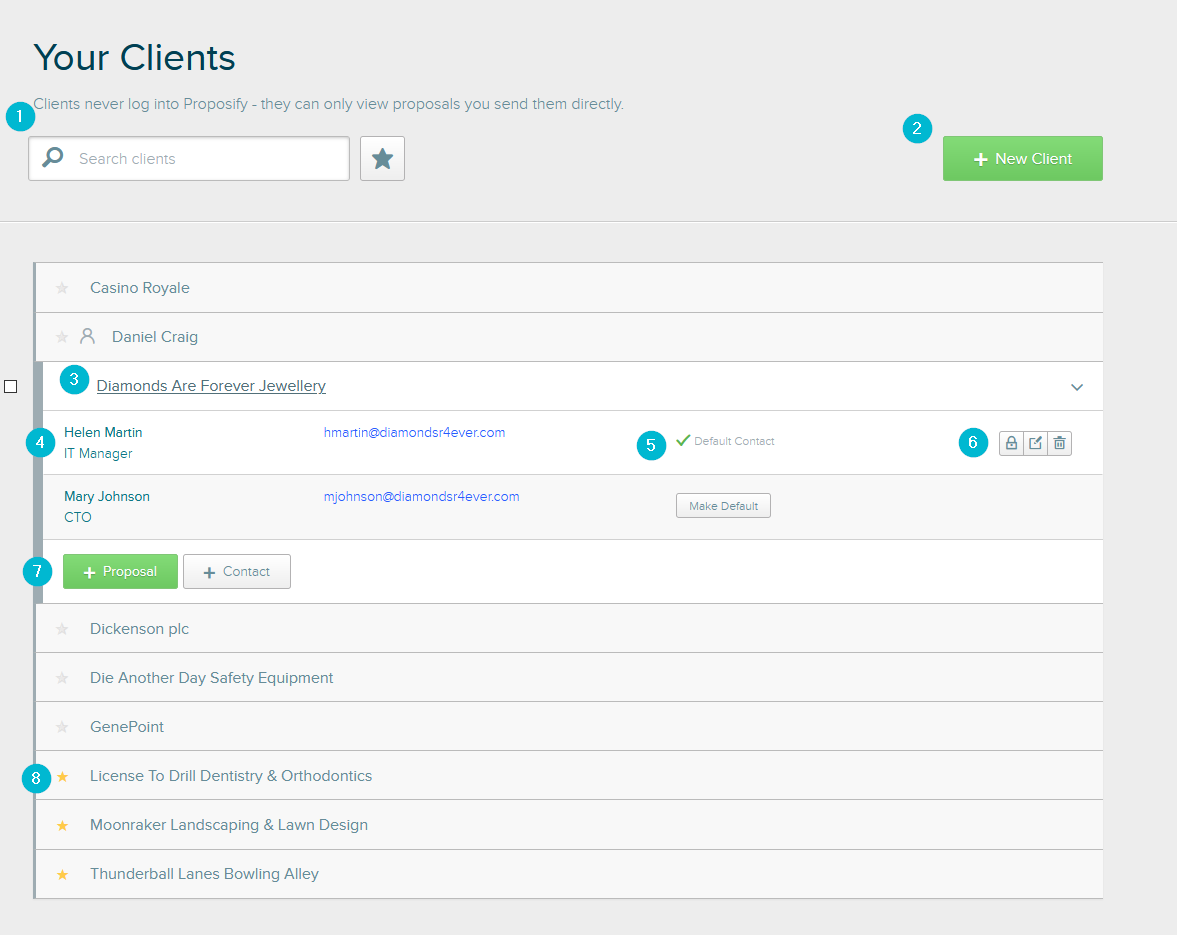Click the IT Manager title text

click(98, 453)
